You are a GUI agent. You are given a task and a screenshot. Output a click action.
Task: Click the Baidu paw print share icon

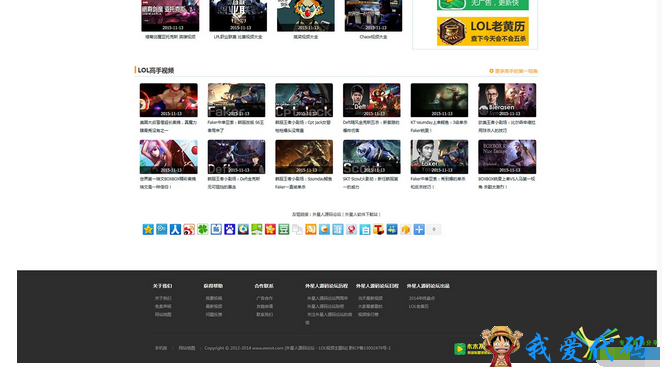pos(229,230)
